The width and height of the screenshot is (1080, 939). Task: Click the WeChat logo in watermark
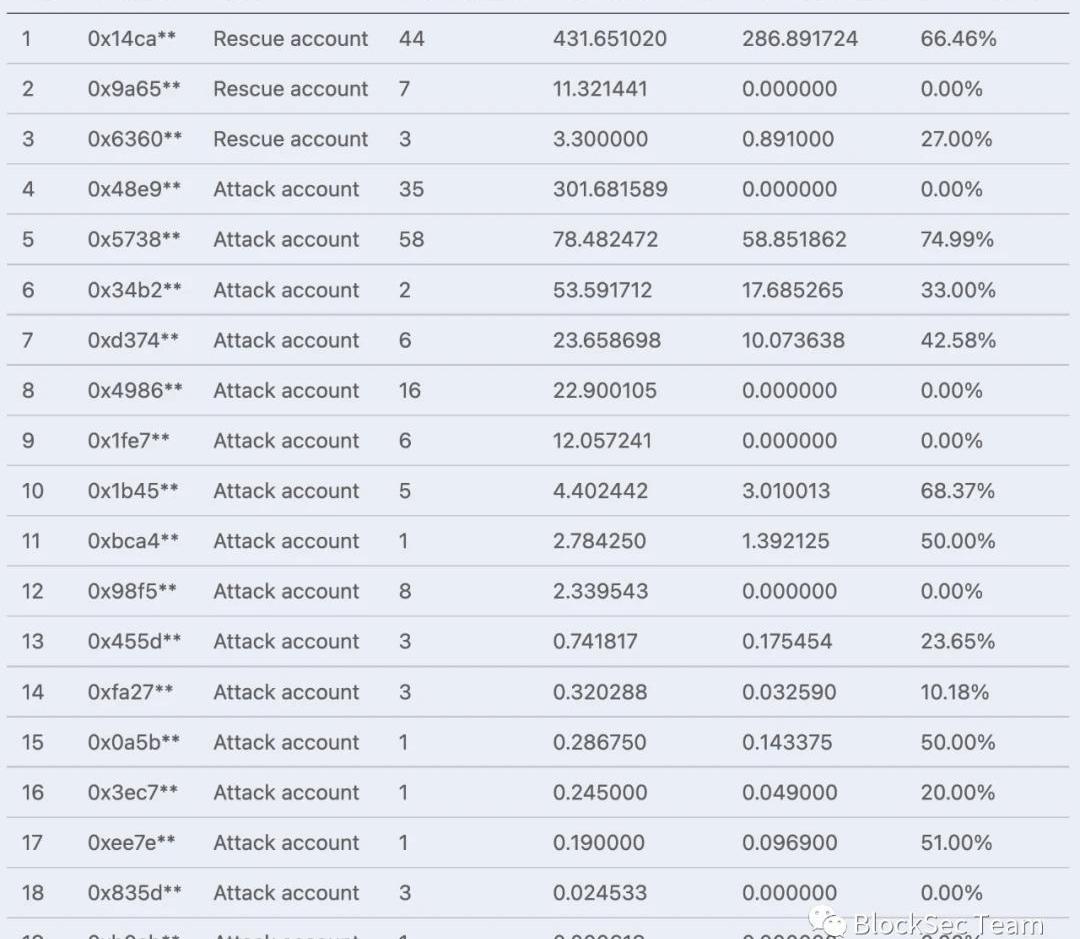[x=827, y=922]
